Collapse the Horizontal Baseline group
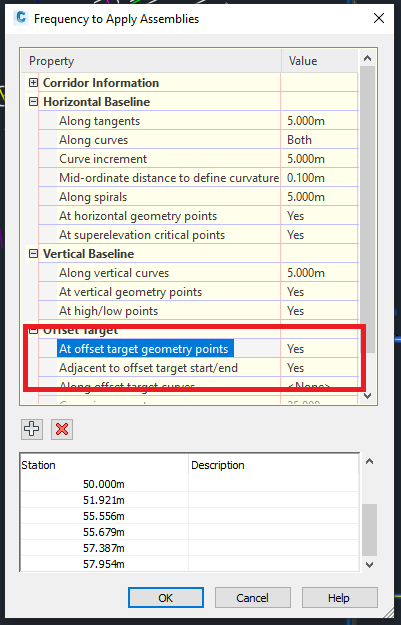This screenshot has width=401, height=625. pyautogui.click(x=33, y=102)
